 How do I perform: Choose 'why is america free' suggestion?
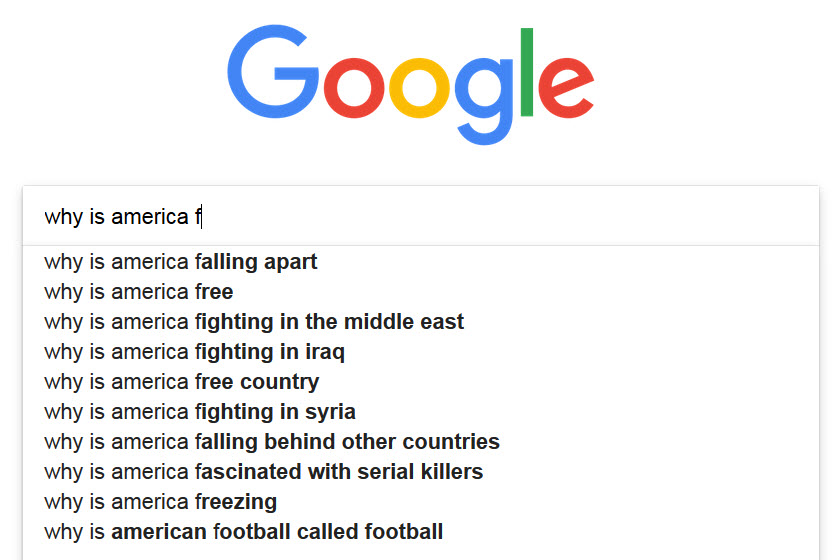click(x=421, y=291)
